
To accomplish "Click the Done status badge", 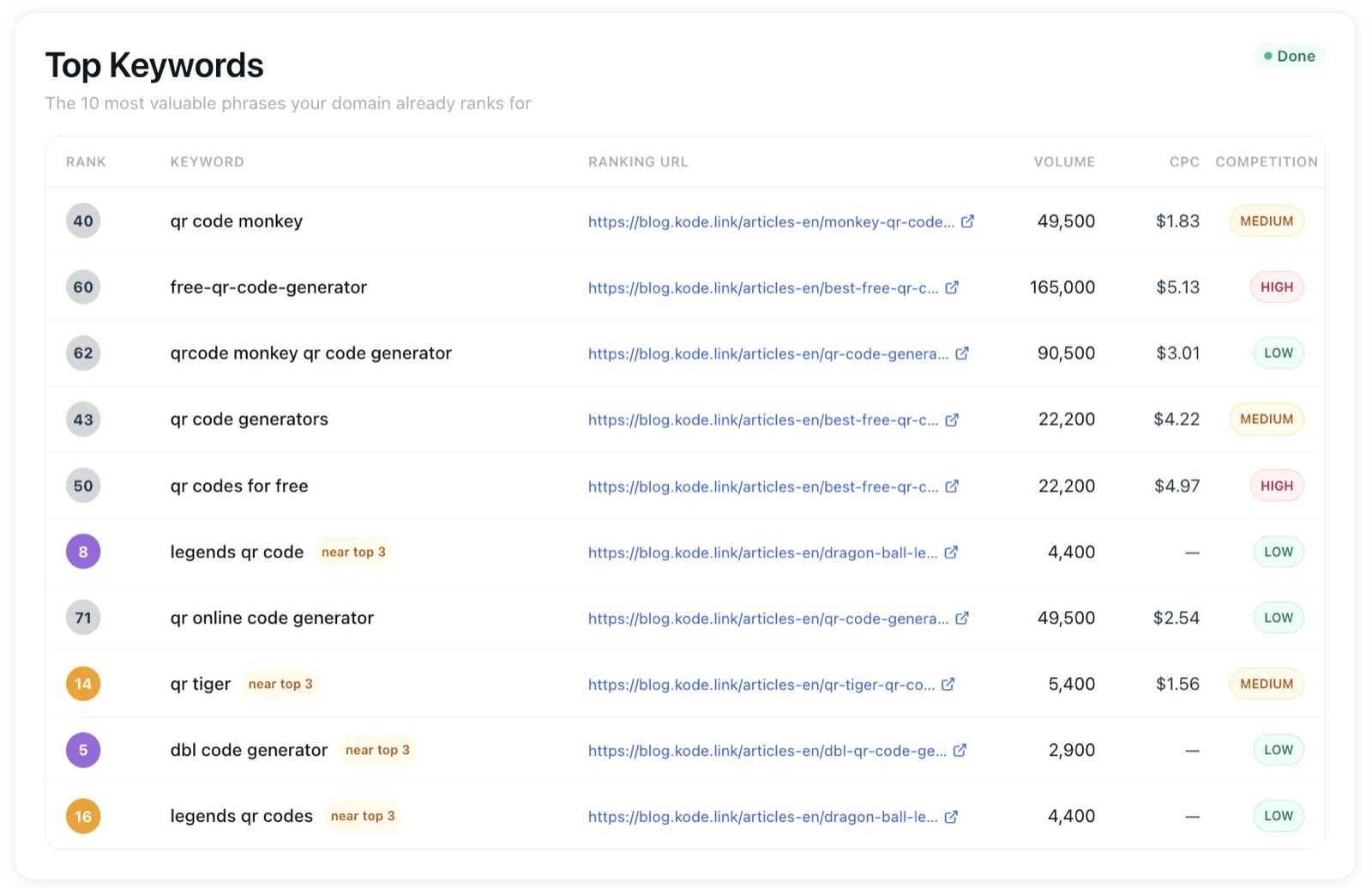I will coord(1289,56).
